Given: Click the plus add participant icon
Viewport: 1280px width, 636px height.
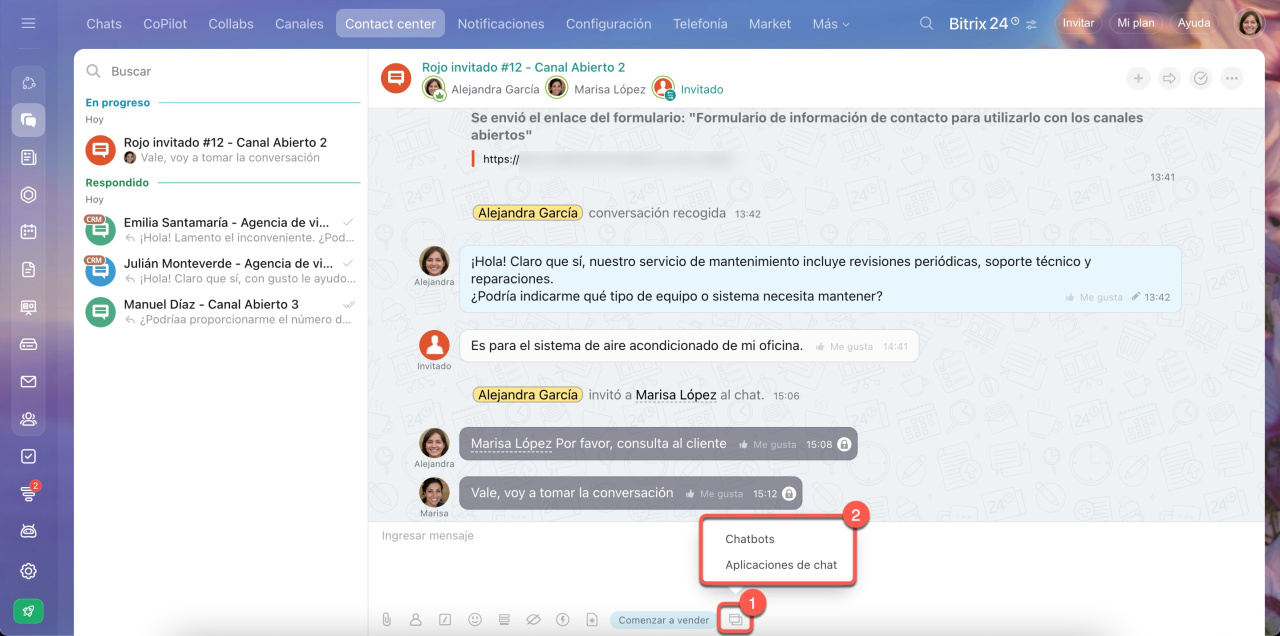Looking at the screenshot, I should [x=1138, y=78].
